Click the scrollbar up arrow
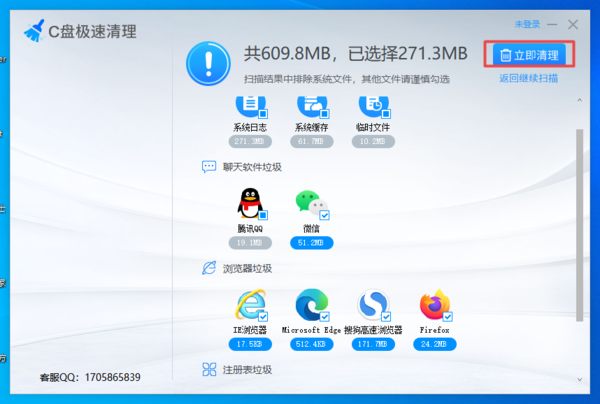Viewport: 600px width, 404px height. (x=579, y=100)
